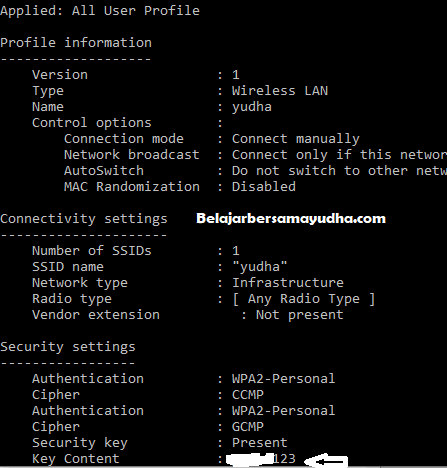The image size is (447, 468).
Task: Click the AutoSwitch label
Action: [x=104, y=171]
